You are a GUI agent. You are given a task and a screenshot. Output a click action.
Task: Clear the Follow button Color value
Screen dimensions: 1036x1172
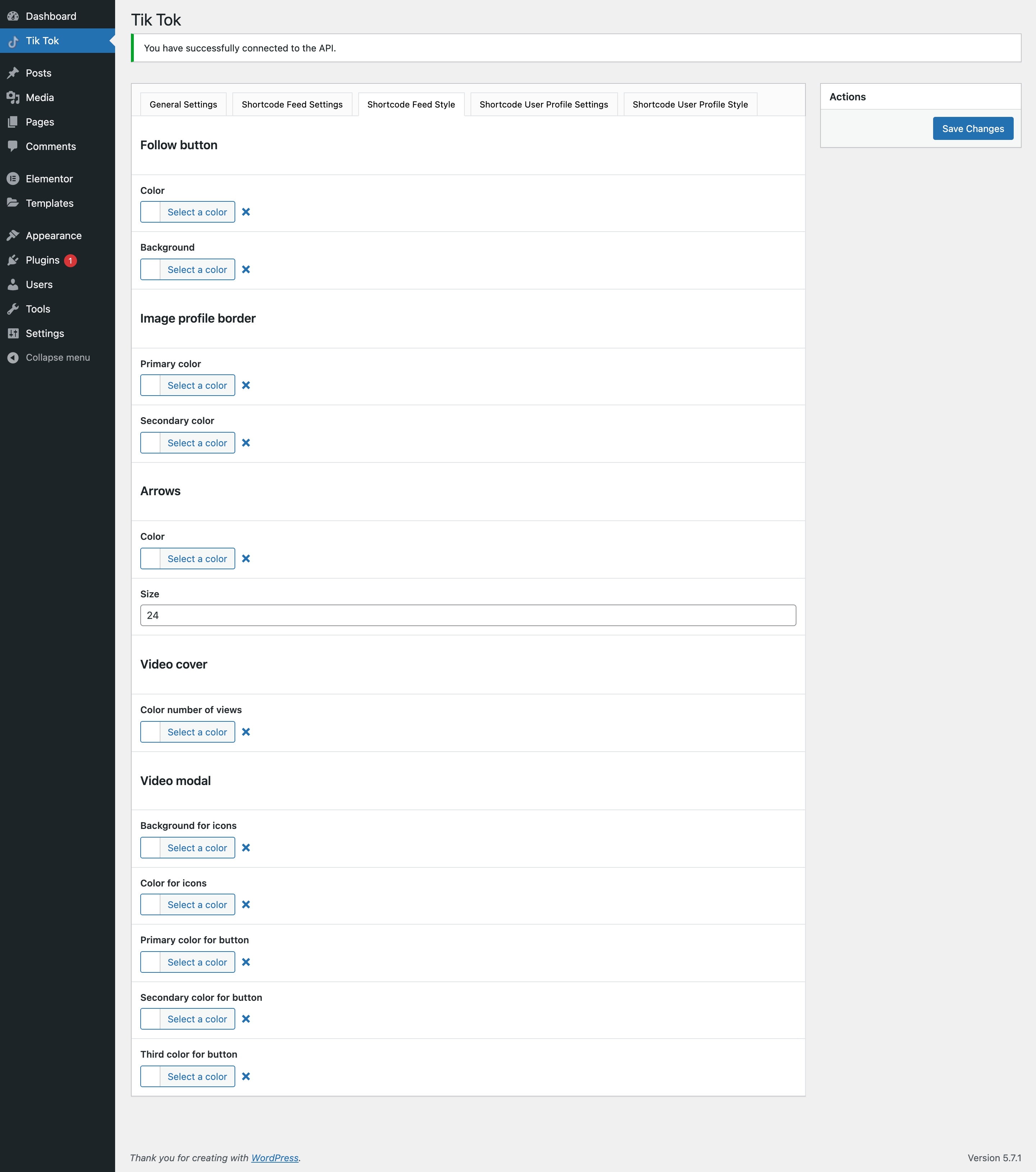246,212
